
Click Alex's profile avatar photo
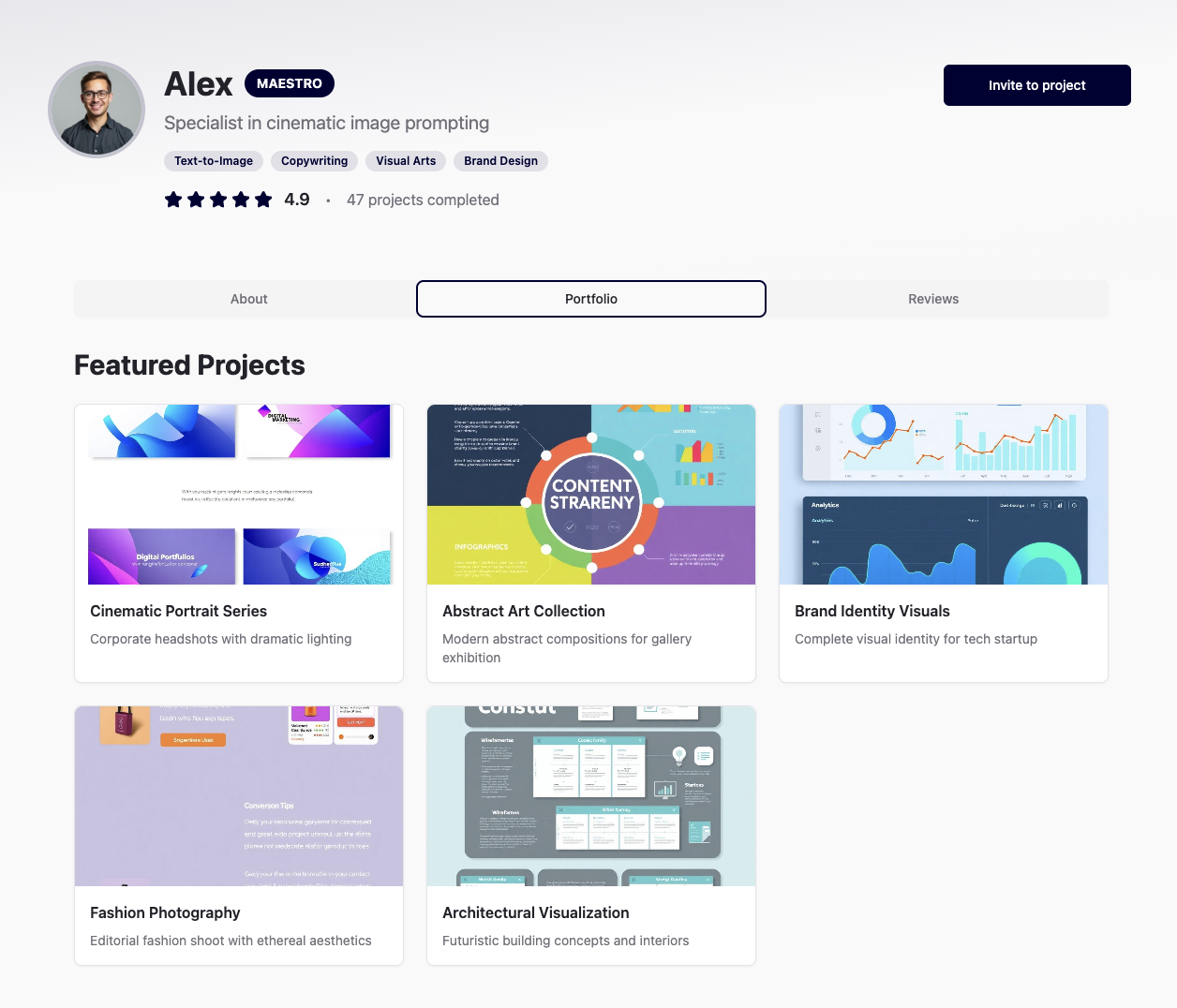(x=97, y=110)
